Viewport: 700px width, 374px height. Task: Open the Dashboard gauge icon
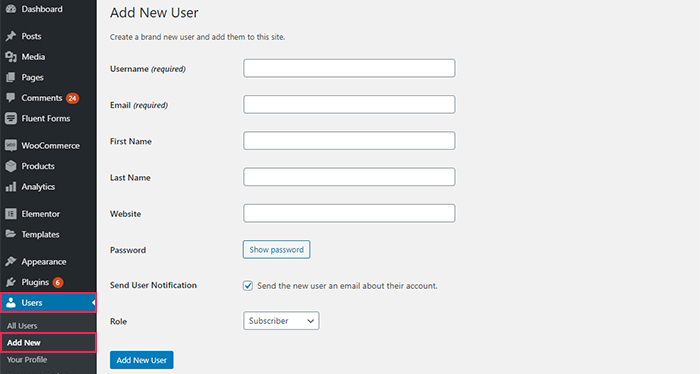[x=11, y=9]
